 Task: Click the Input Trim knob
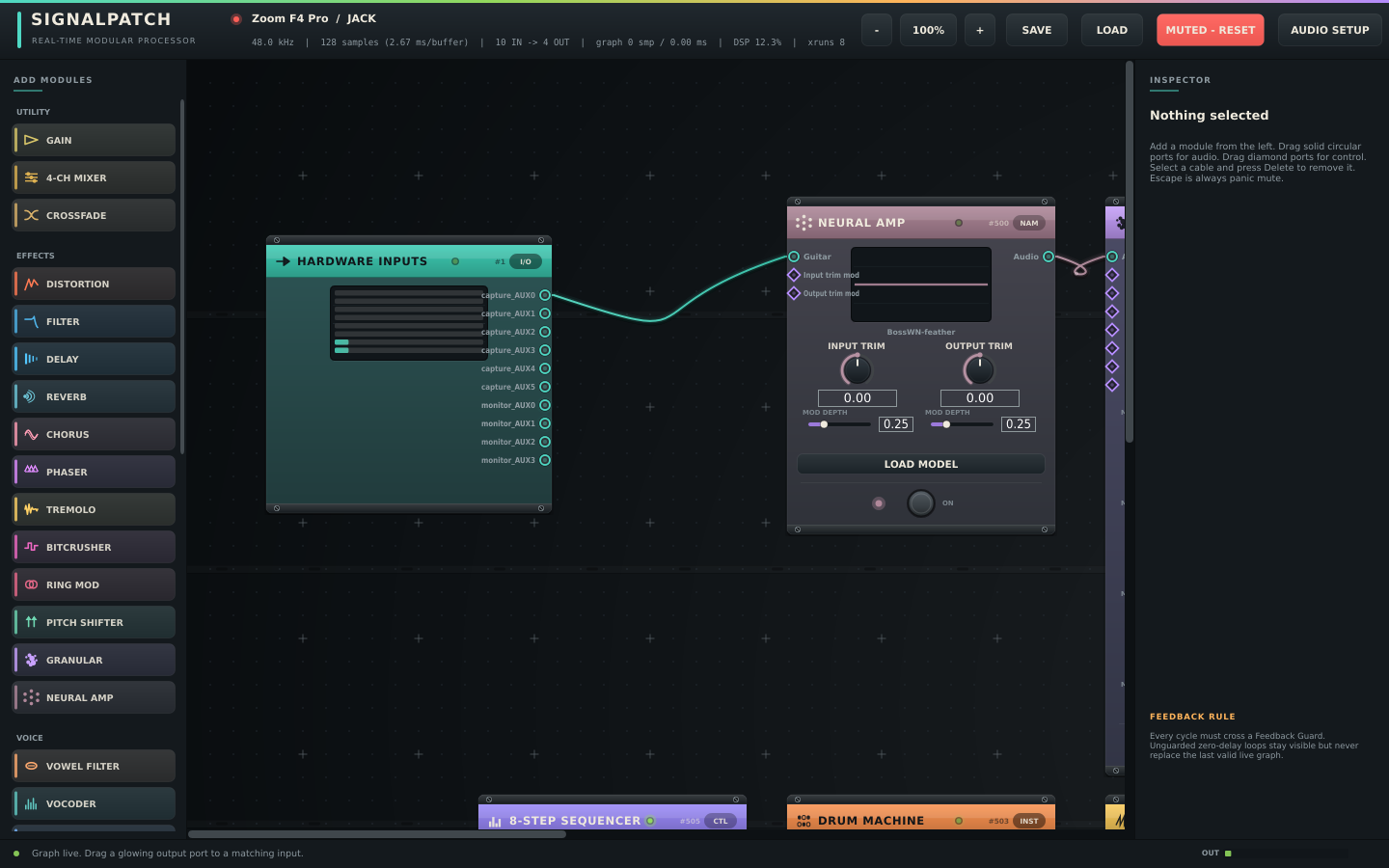click(857, 369)
